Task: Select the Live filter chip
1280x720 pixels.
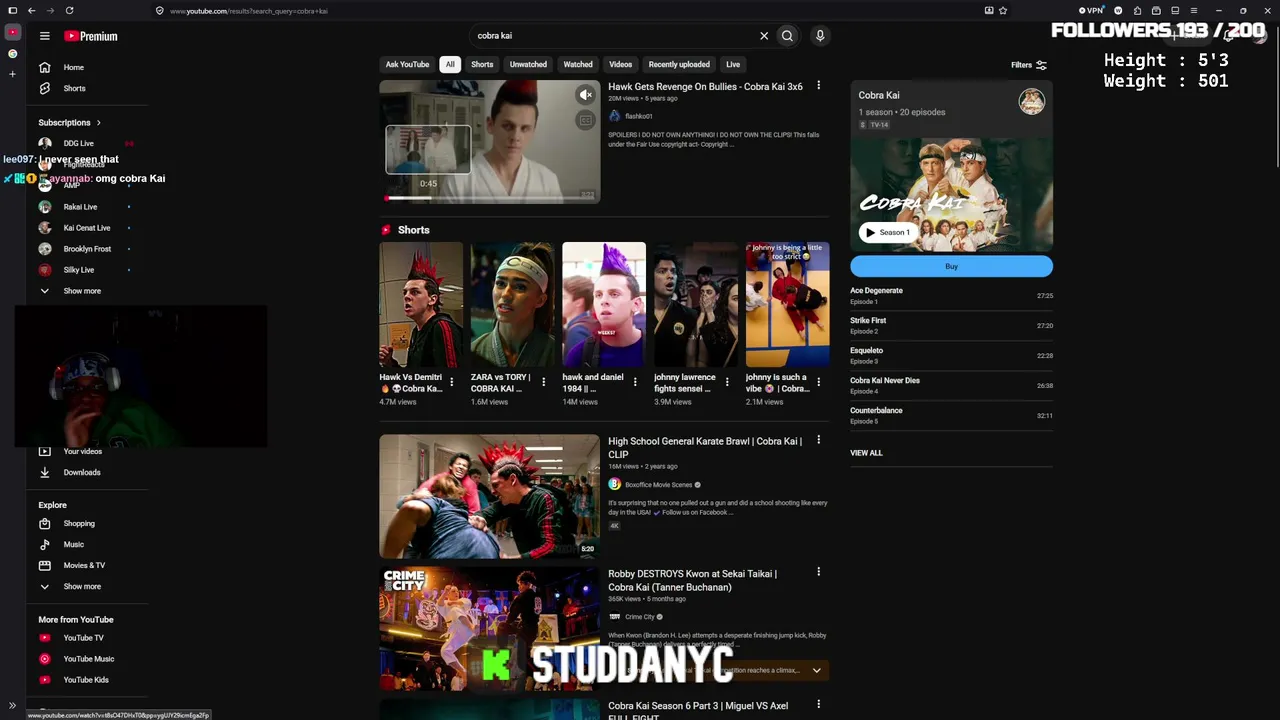Action: click(733, 65)
